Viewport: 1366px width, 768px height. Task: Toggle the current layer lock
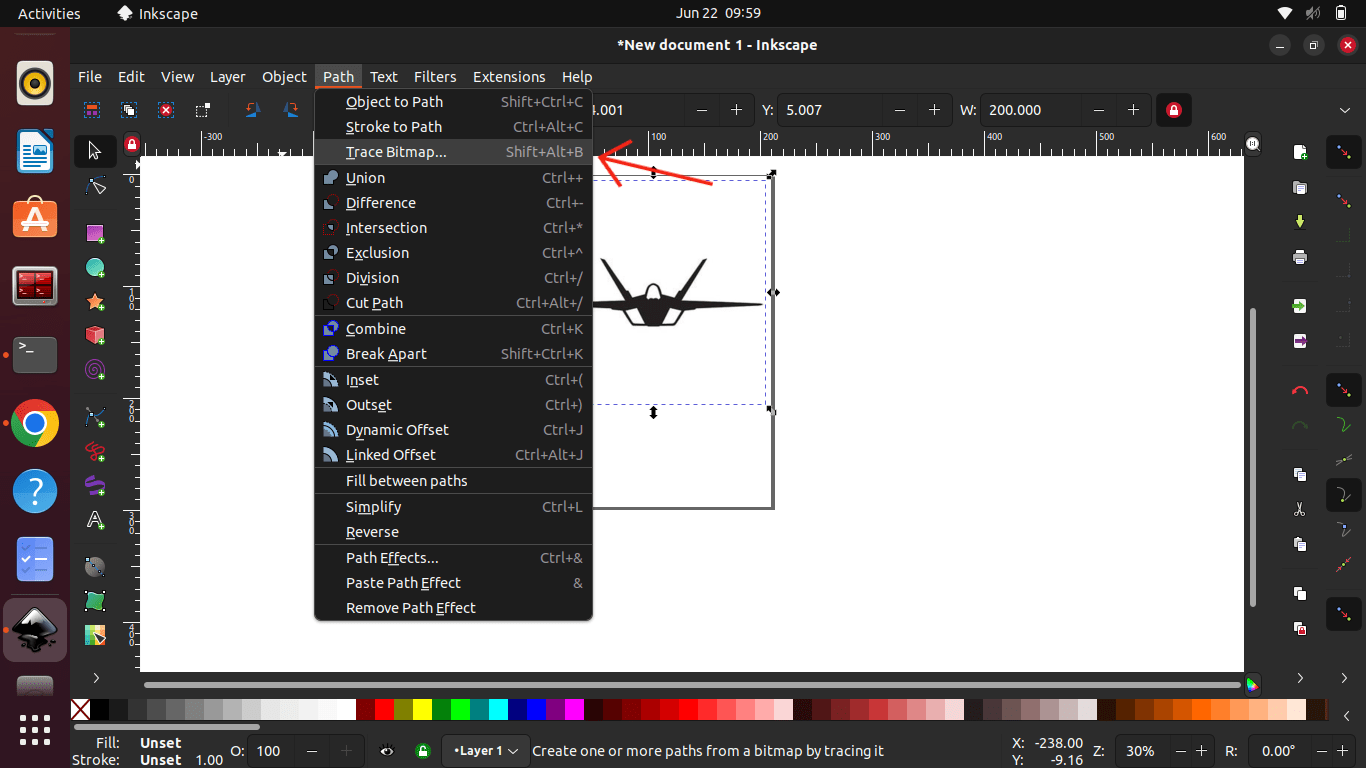(x=423, y=751)
